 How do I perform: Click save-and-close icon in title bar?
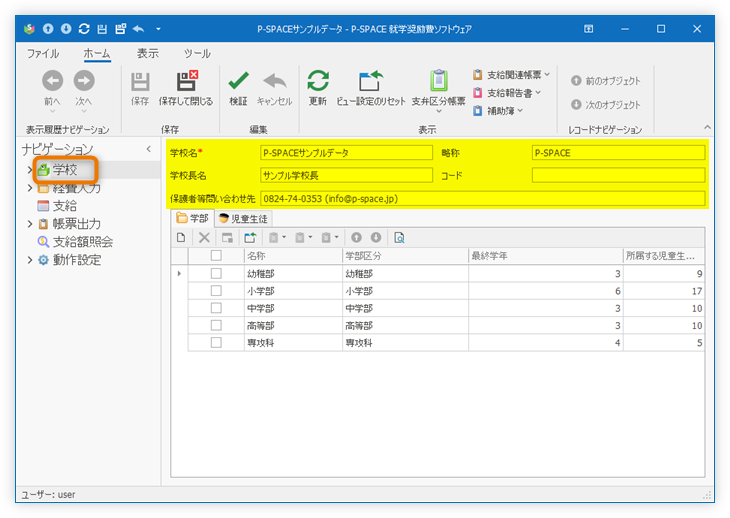point(121,29)
